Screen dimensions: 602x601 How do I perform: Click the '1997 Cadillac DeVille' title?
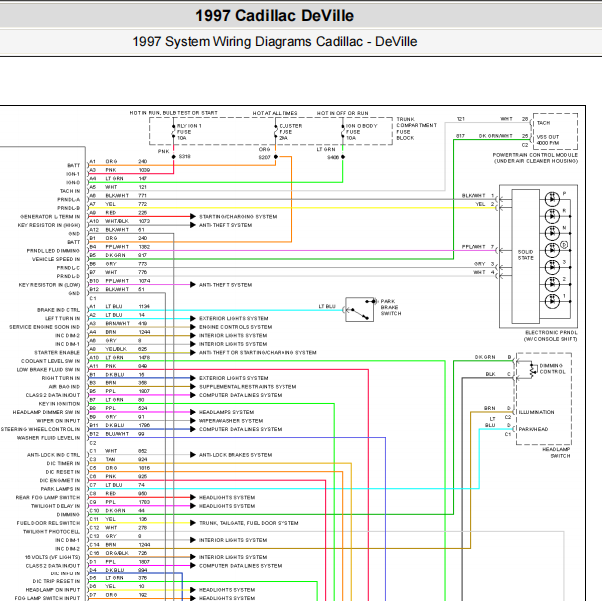[x=275, y=16]
